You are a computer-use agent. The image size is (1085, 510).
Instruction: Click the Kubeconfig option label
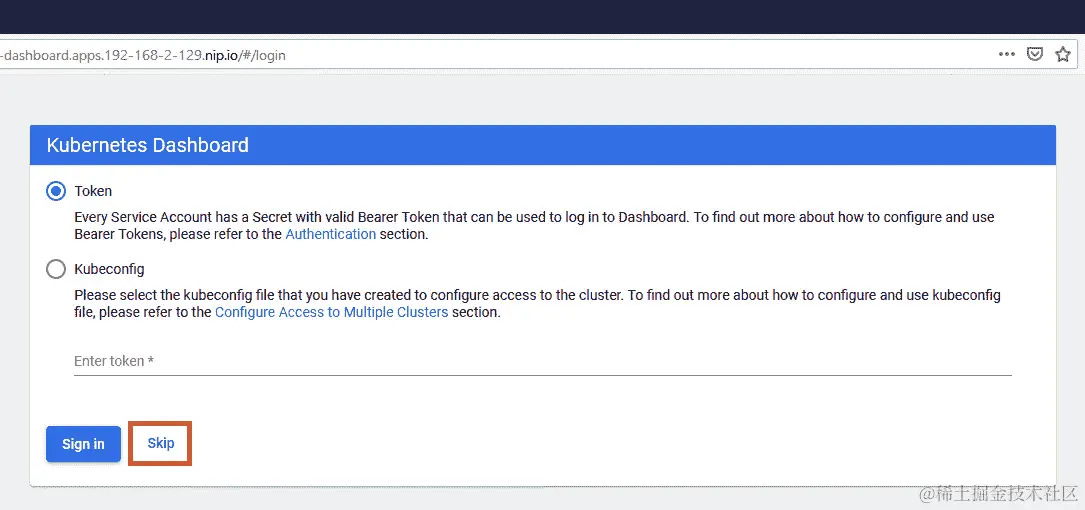pyautogui.click(x=109, y=269)
